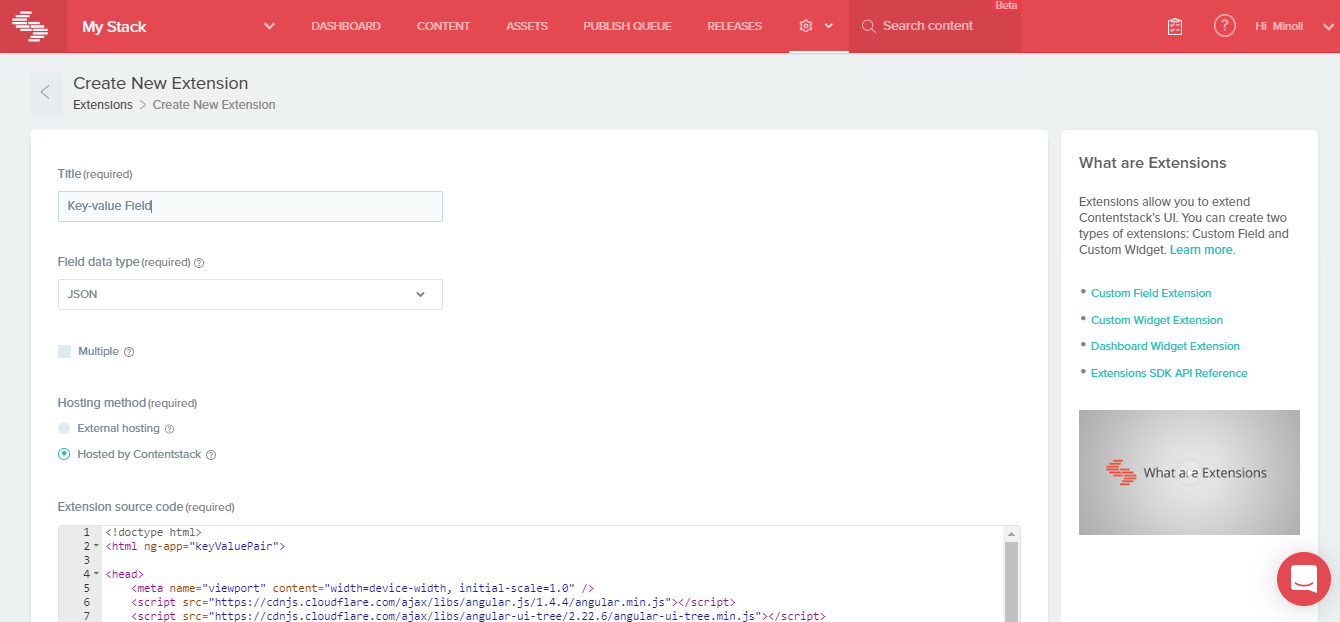
Task: Click the Extension source code label
Action: coord(146,507)
